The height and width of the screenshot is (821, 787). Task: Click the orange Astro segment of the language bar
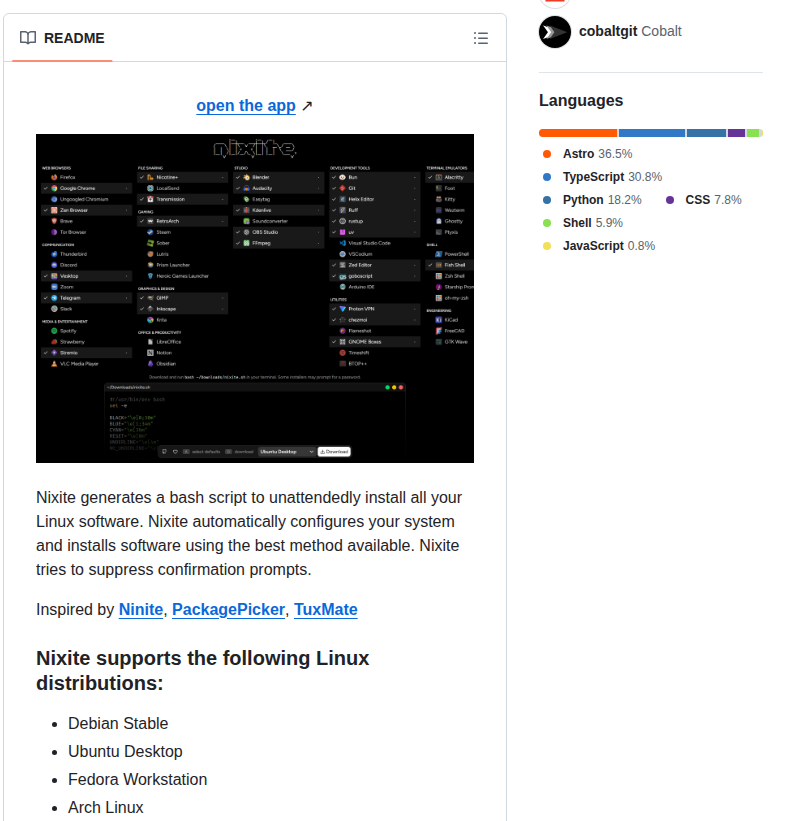578,133
